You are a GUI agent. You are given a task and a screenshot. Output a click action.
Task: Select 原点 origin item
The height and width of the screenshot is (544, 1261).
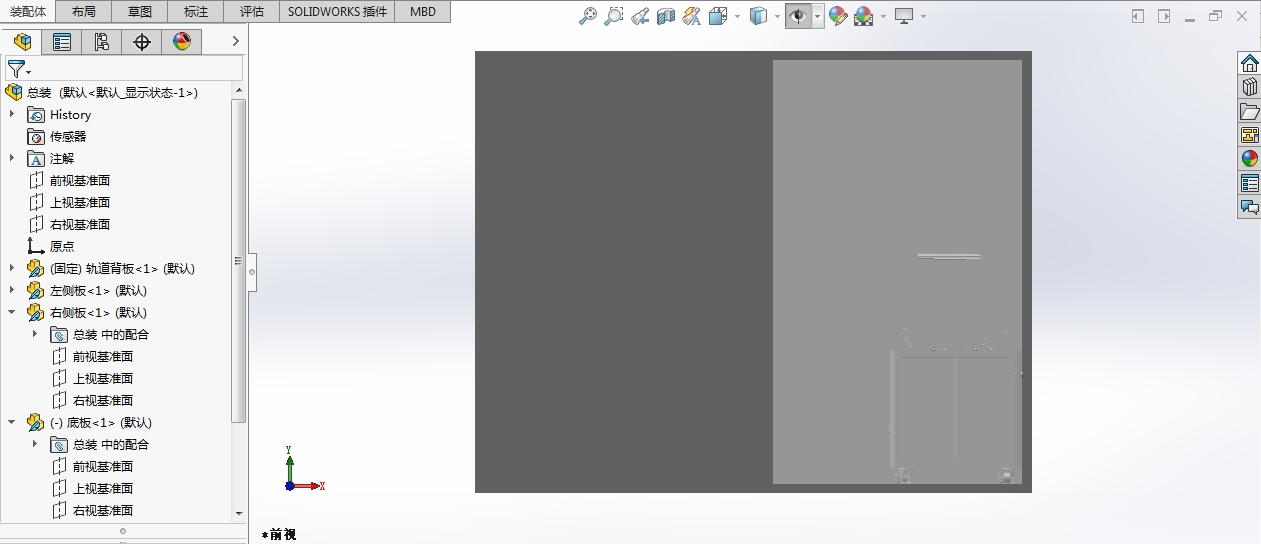(x=62, y=246)
